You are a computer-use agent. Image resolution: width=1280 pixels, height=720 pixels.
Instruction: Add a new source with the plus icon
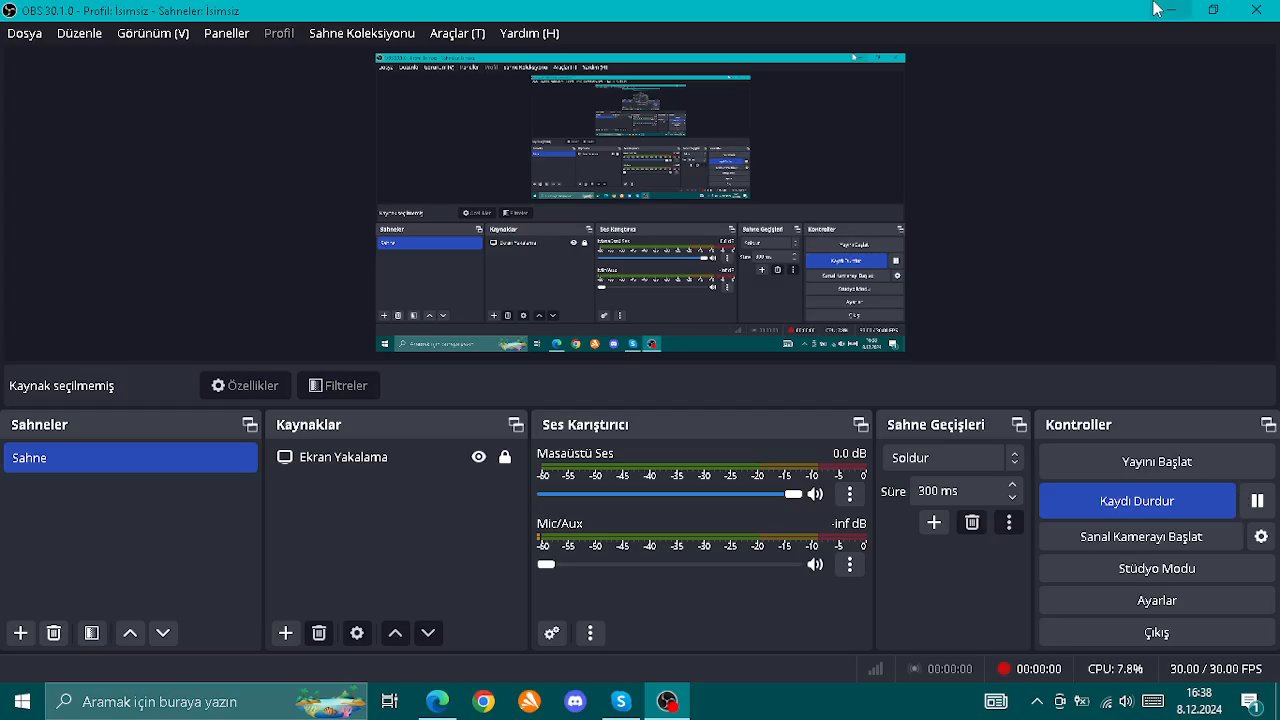(x=285, y=633)
